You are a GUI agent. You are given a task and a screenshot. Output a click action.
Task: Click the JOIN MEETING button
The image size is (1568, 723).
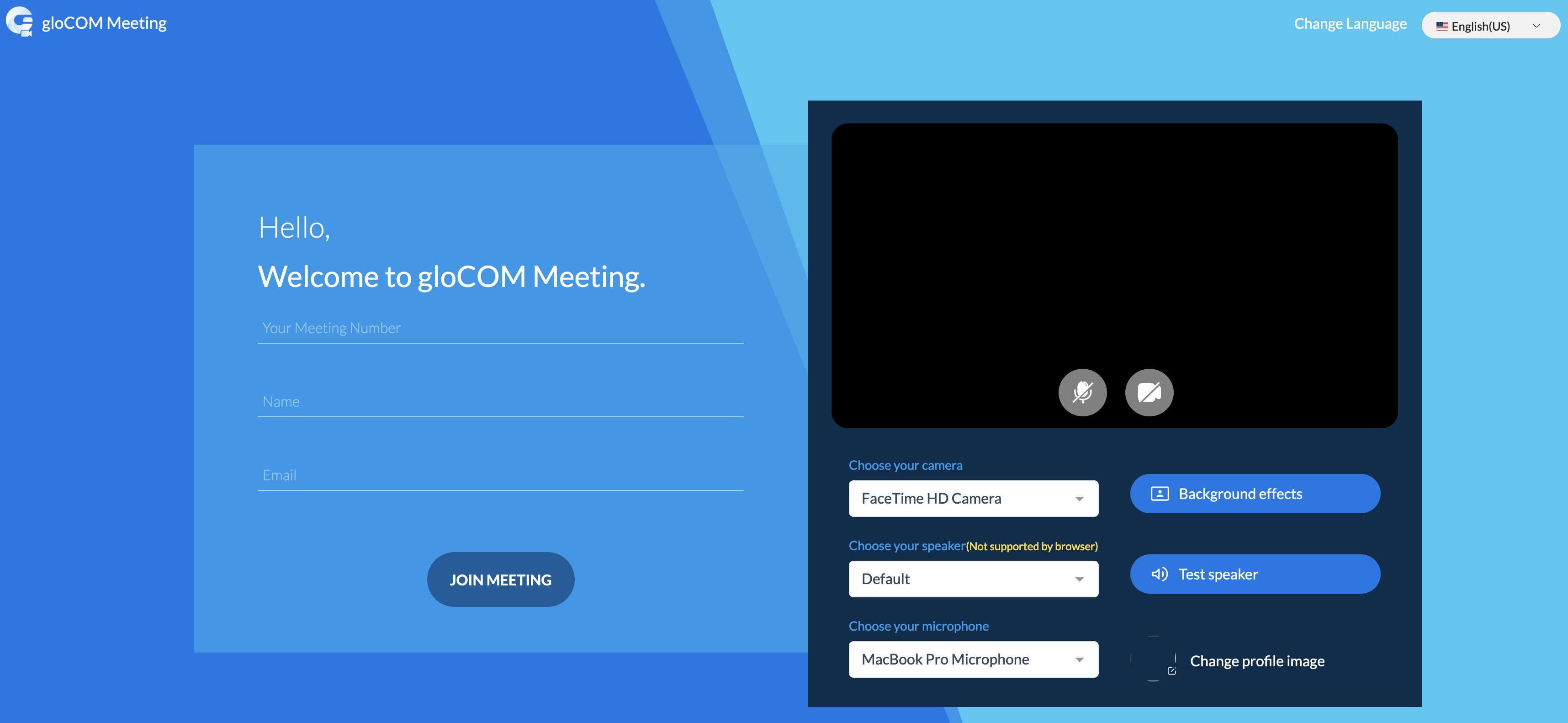coord(500,579)
